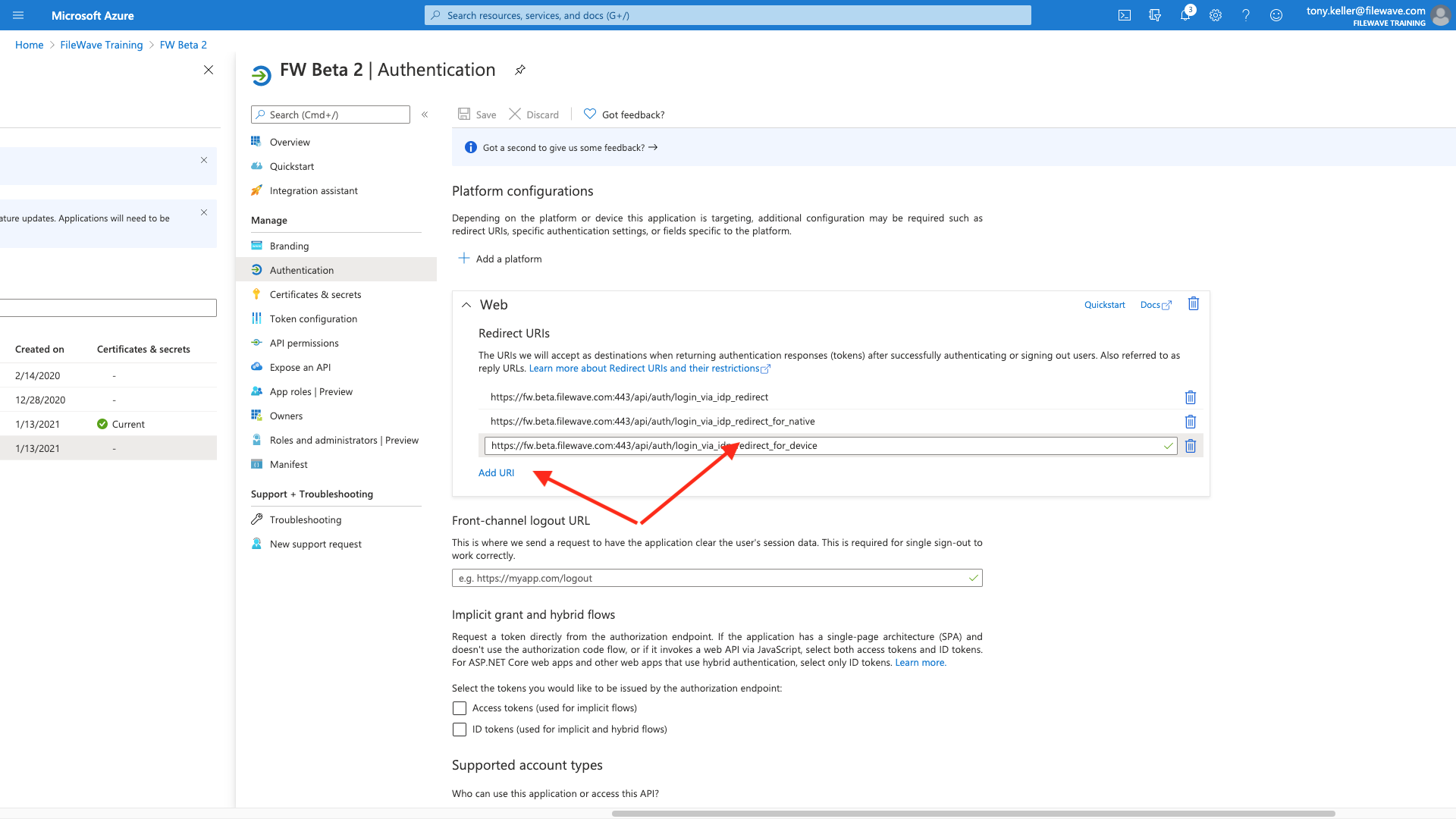
Task: Click the Got feedback heart icon
Action: click(x=590, y=114)
